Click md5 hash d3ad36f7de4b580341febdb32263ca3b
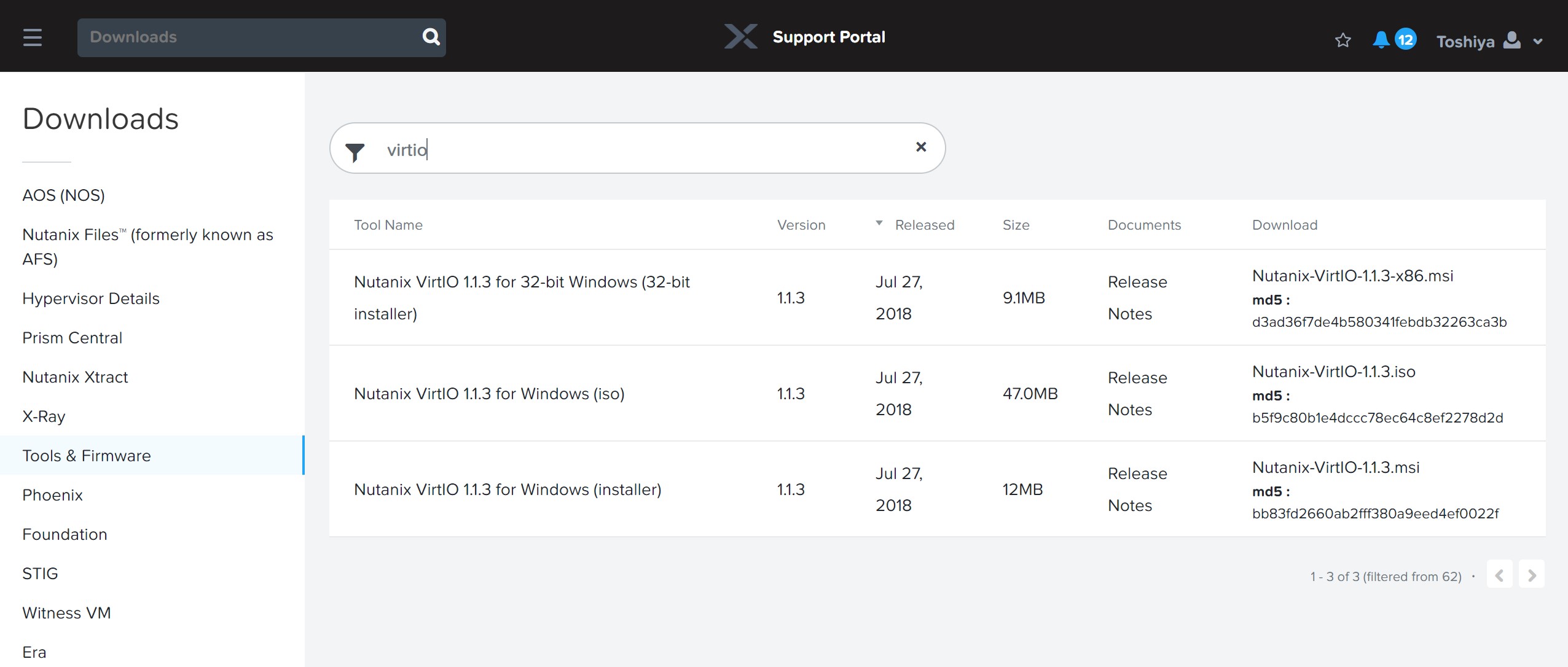1568x667 pixels. pyautogui.click(x=1379, y=322)
